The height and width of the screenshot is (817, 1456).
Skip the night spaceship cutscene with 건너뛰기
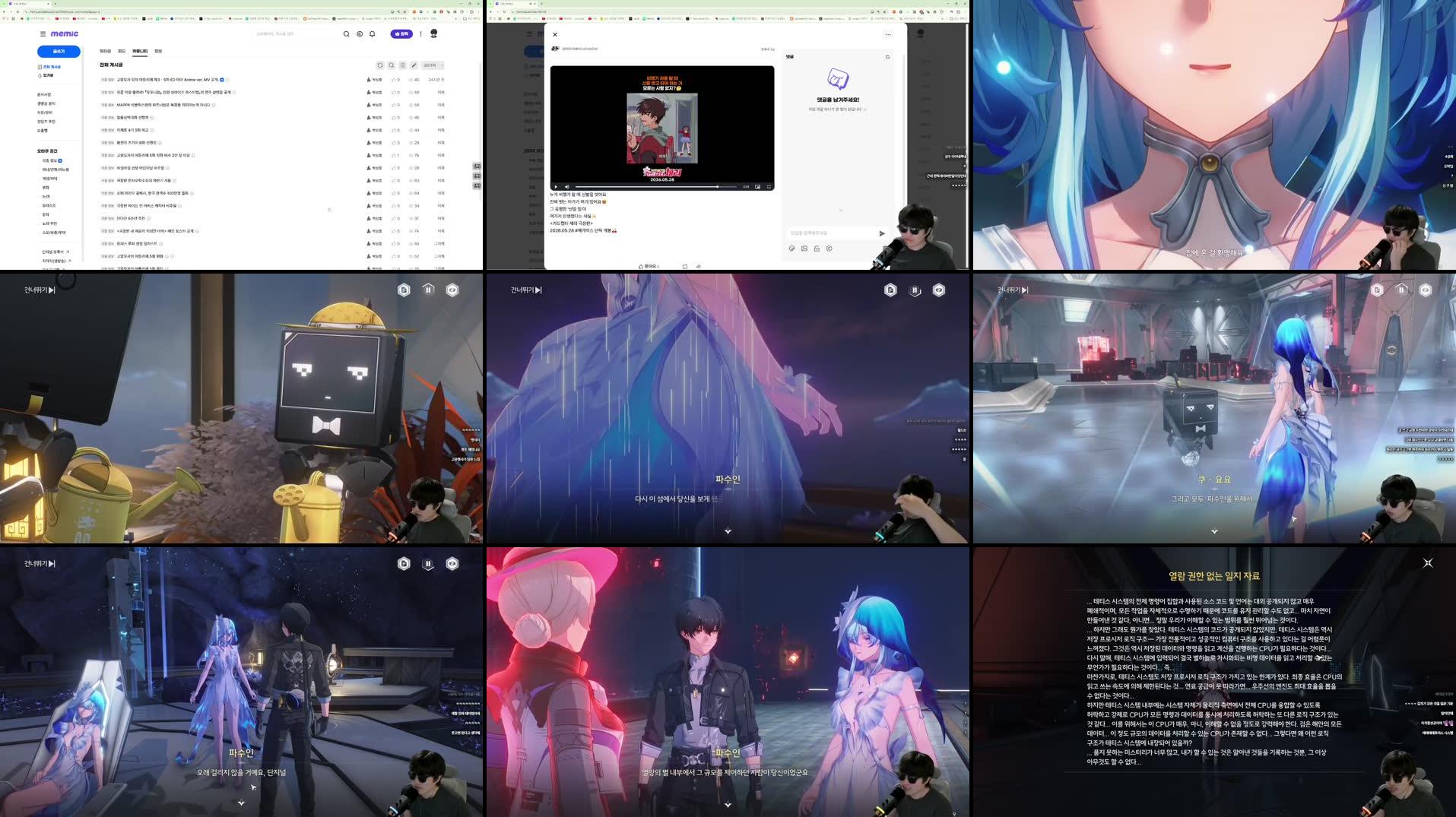(40, 563)
